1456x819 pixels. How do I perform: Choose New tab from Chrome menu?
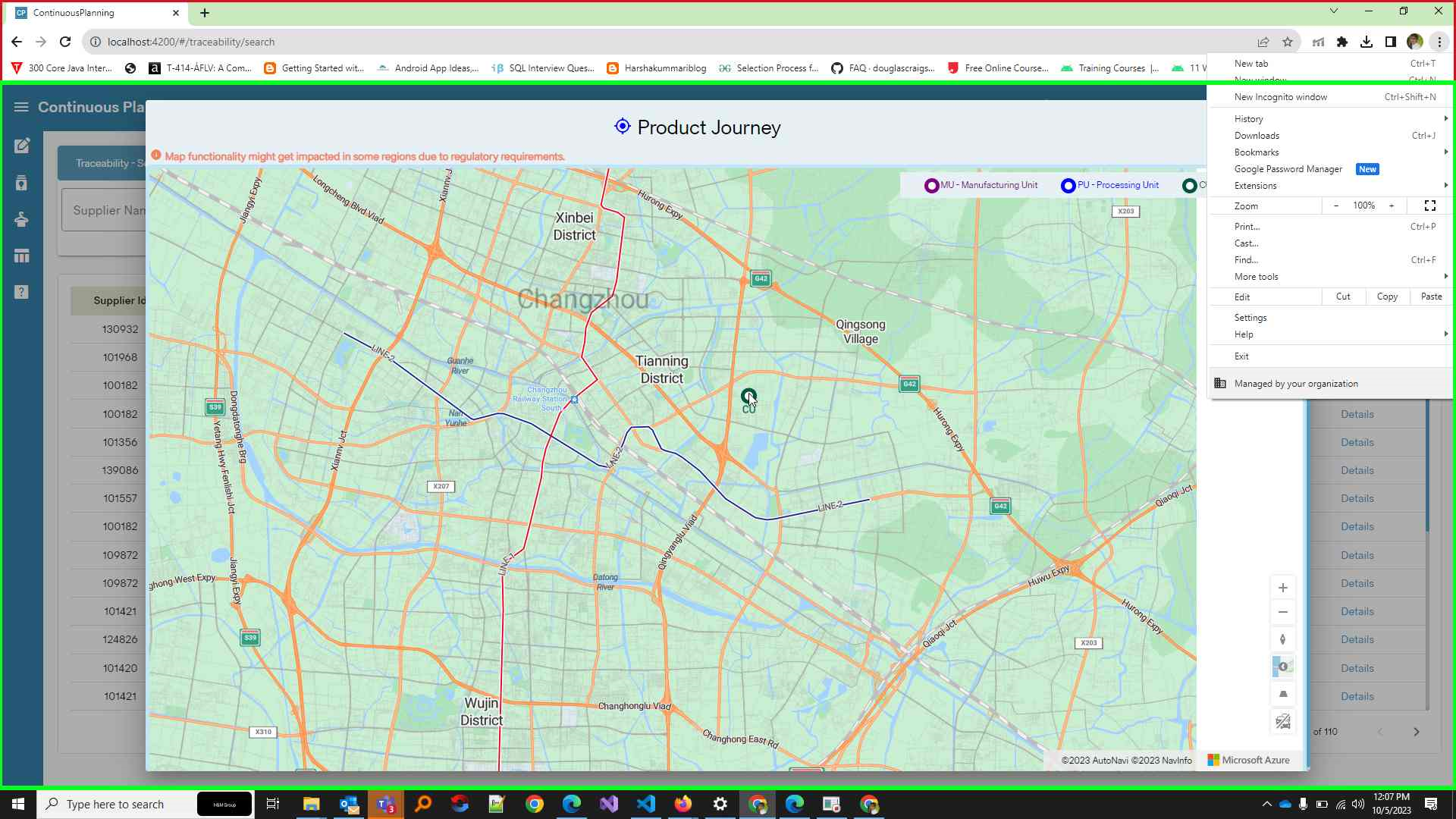pyautogui.click(x=1331, y=64)
